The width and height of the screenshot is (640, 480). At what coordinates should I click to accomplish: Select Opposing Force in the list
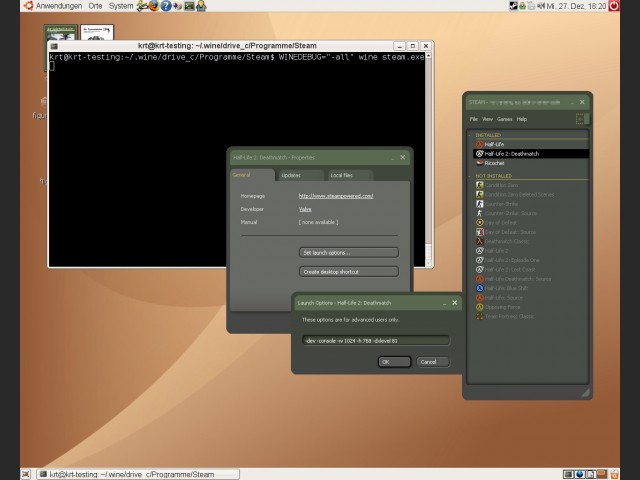tap(531, 307)
